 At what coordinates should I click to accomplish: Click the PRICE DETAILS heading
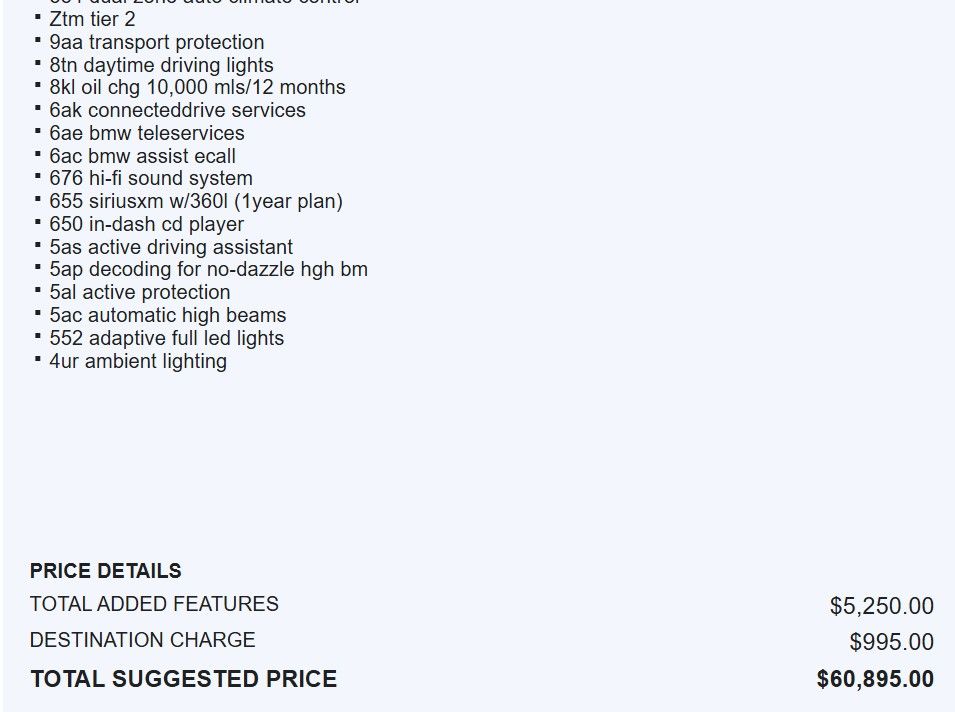pyautogui.click(x=105, y=571)
